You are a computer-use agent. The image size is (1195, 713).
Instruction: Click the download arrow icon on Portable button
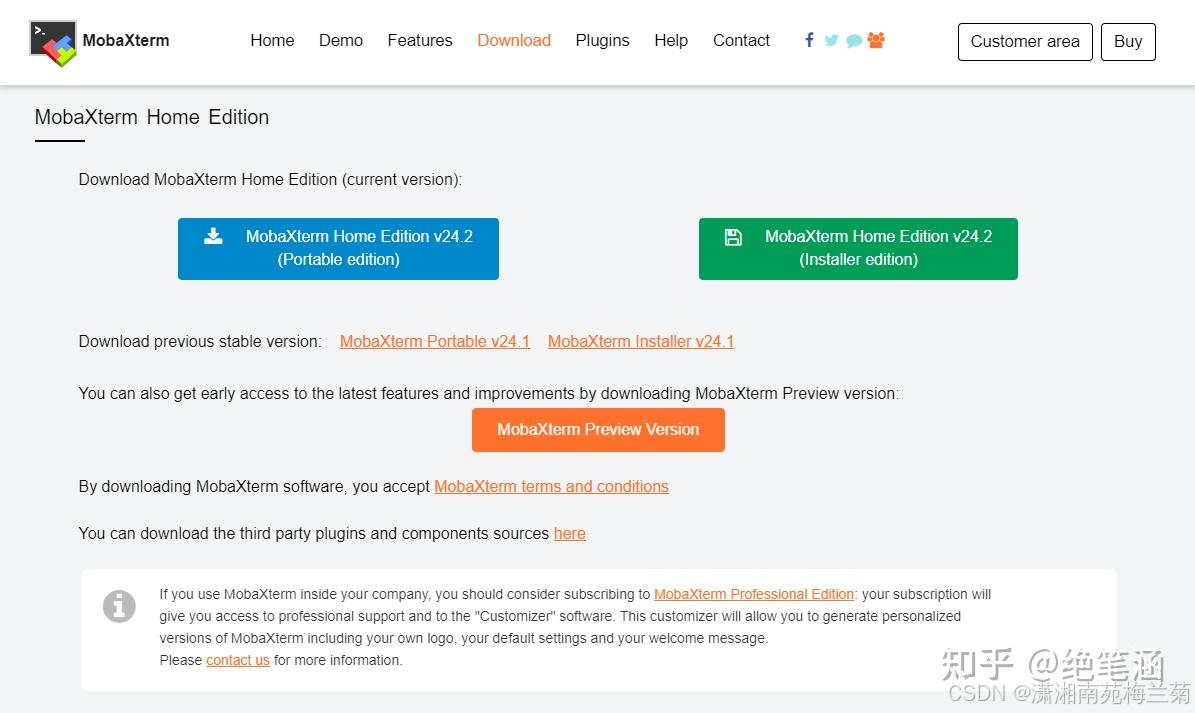(213, 236)
